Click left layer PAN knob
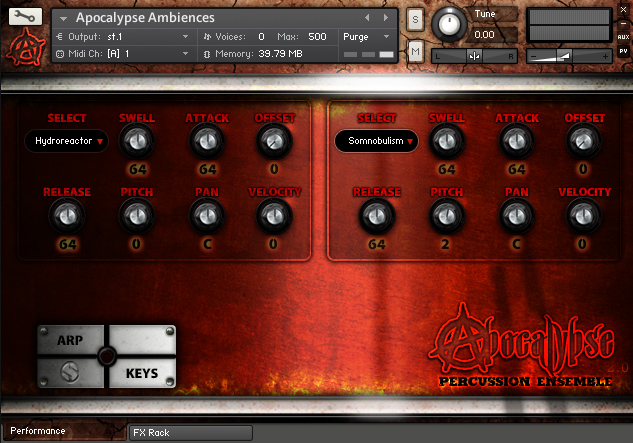 207,216
